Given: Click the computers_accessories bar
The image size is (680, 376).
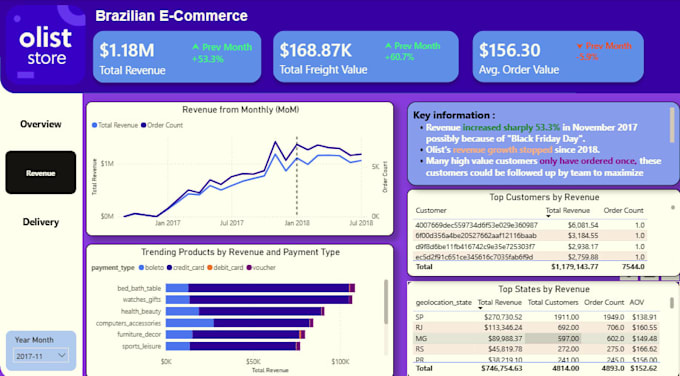Looking at the screenshot, I should tap(239, 323).
